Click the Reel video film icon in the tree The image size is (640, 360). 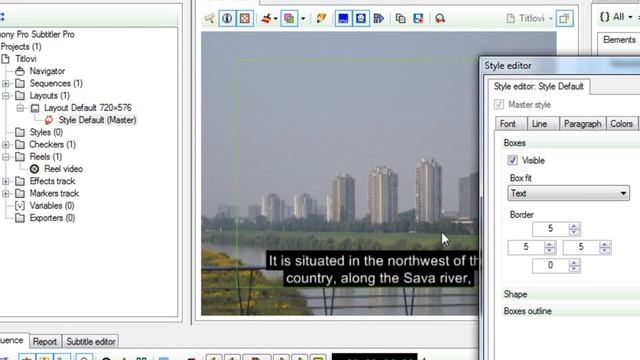tap(35, 169)
